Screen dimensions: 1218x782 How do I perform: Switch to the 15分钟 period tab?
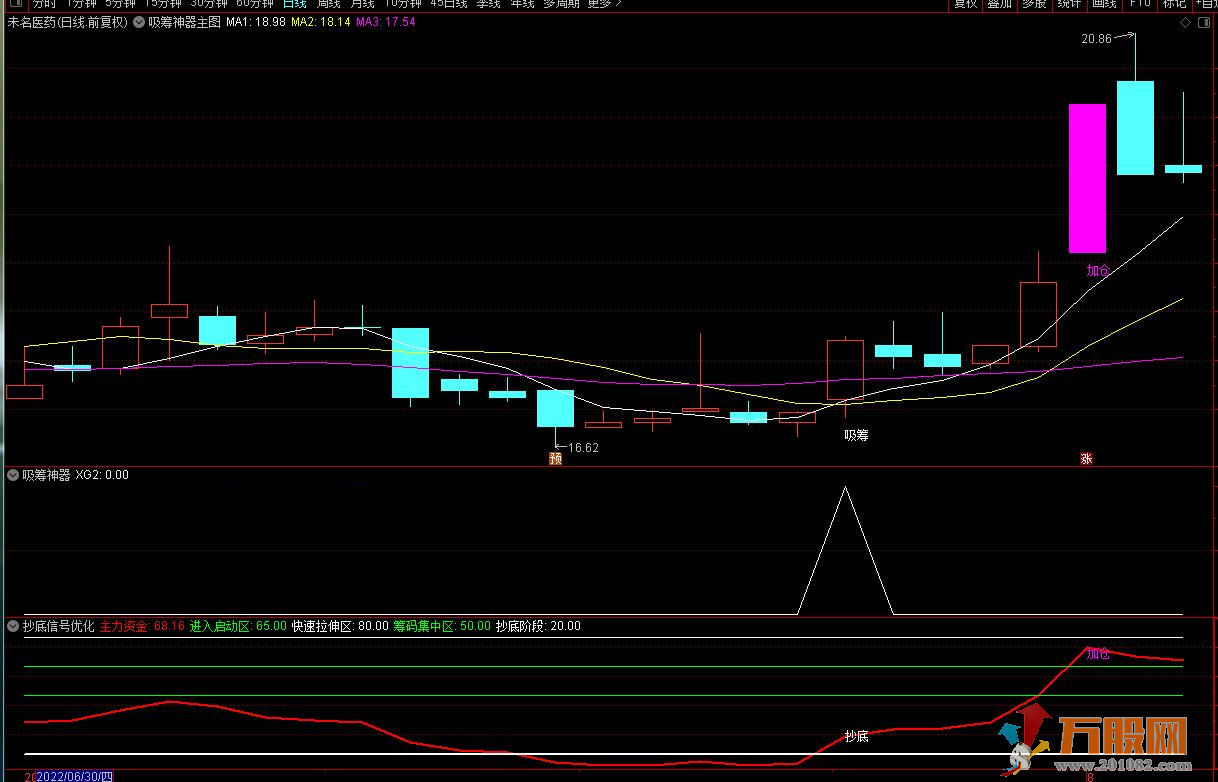[x=163, y=4]
